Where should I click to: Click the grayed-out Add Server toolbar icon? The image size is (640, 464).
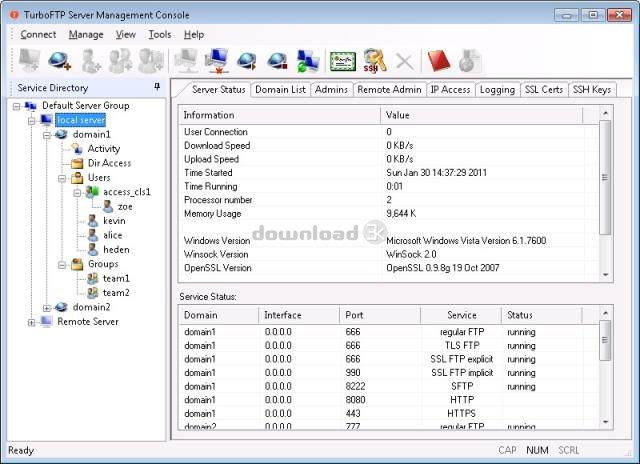[29, 60]
